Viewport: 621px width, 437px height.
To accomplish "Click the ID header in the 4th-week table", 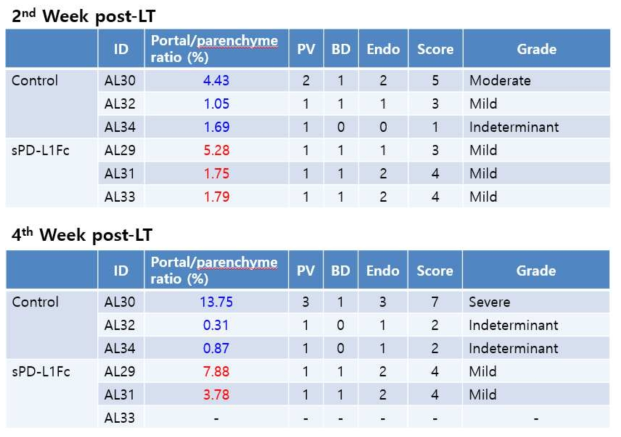I will pyautogui.click(x=119, y=271).
